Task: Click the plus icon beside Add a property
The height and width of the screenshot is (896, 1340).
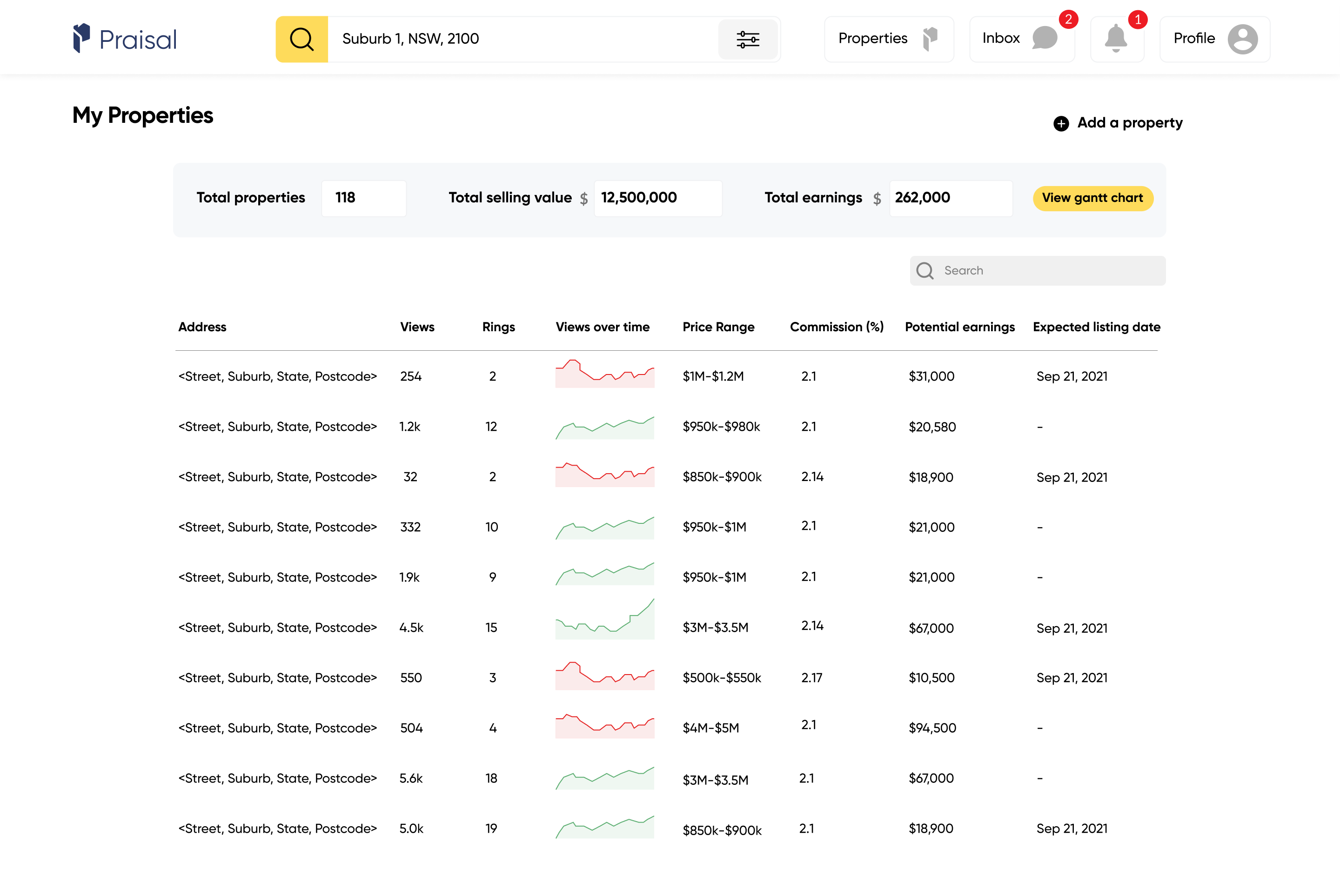Action: point(1061,123)
